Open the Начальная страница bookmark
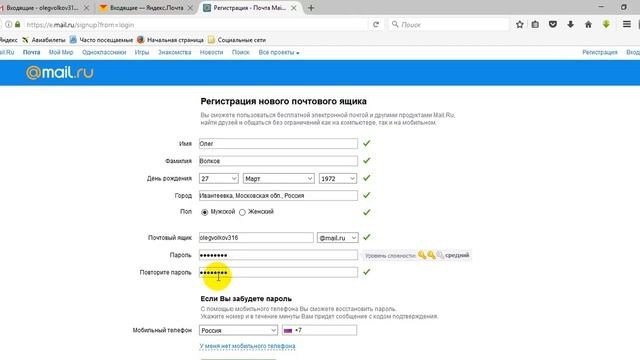This screenshot has height=360, width=640. tap(171, 40)
